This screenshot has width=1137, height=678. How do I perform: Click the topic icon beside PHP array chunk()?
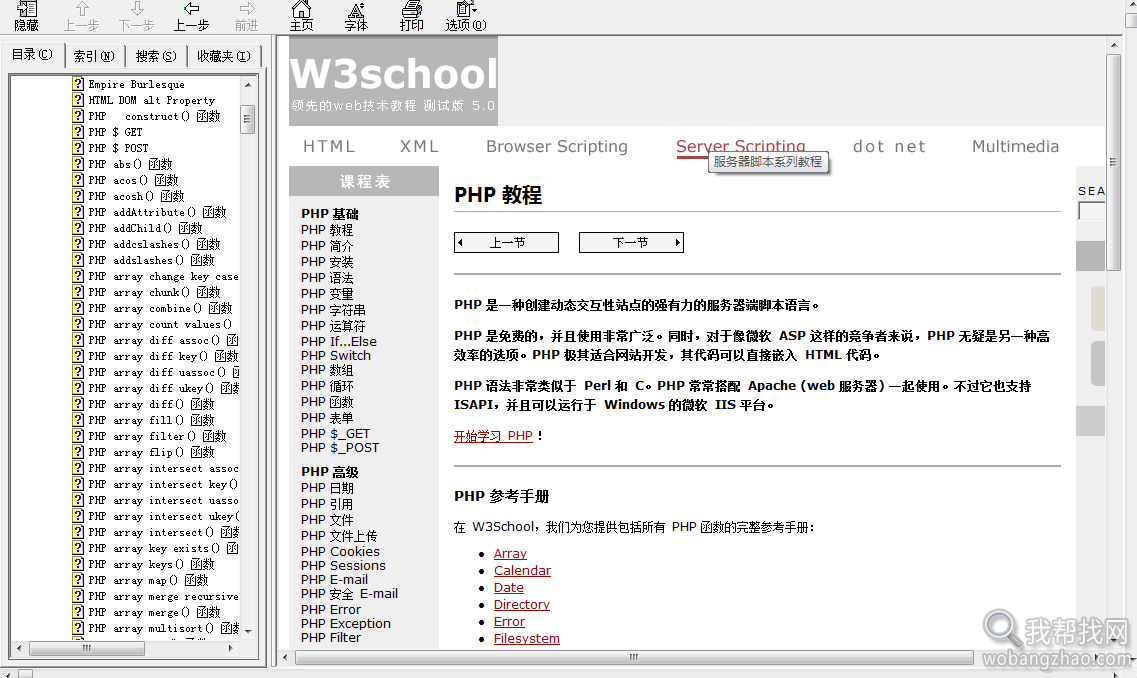coord(78,292)
